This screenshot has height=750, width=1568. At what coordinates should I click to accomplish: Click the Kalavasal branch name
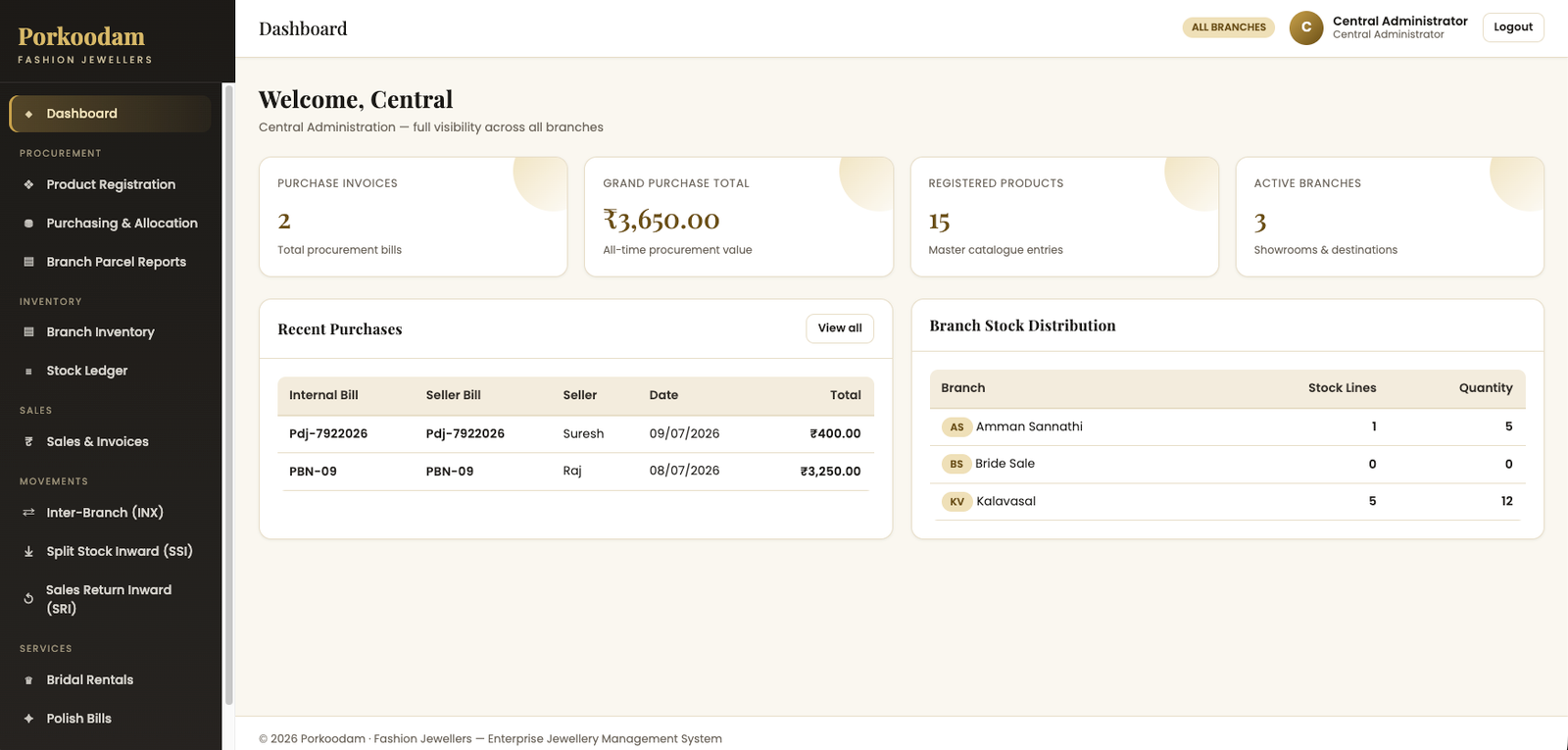[x=1005, y=501]
